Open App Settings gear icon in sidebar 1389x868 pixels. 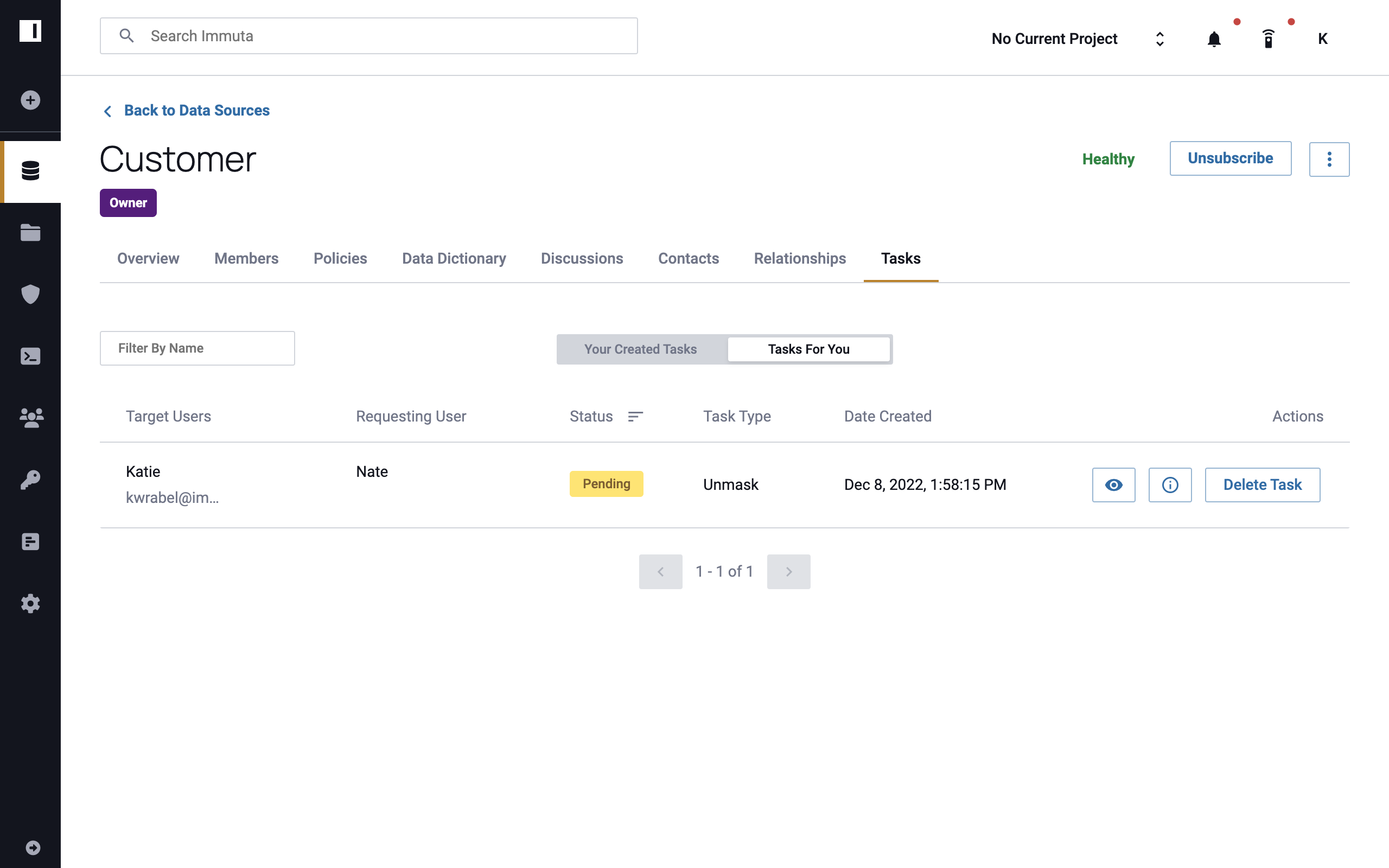30,604
